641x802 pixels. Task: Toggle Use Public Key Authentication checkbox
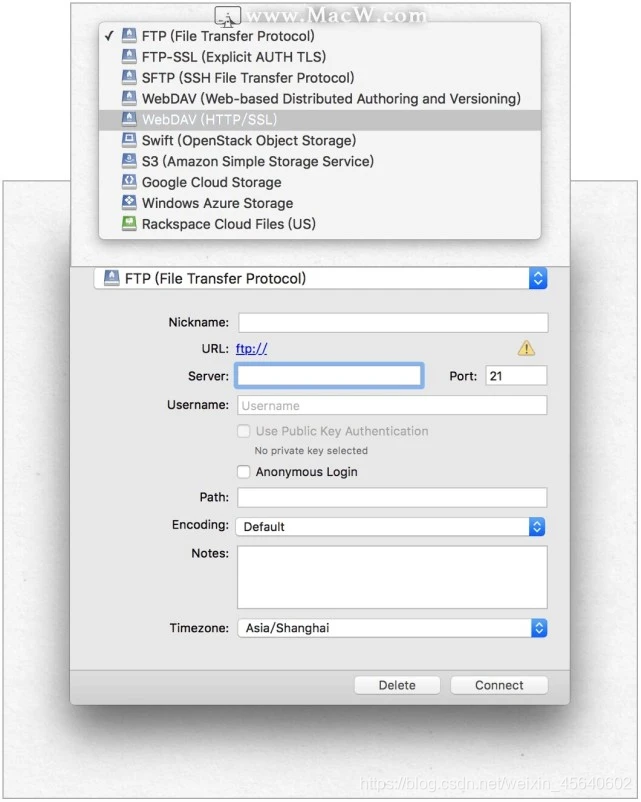pyautogui.click(x=244, y=431)
